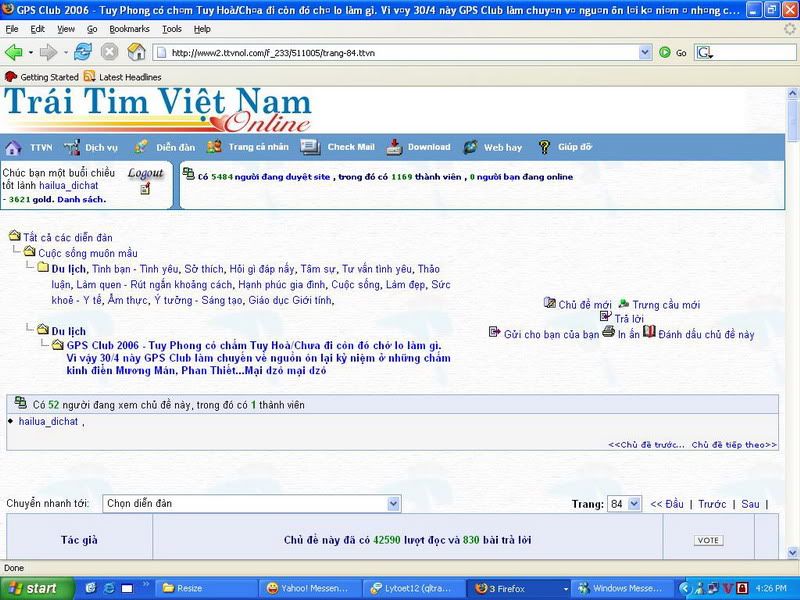Click the Giúp đỡ question mark icon

click(544, 147)
